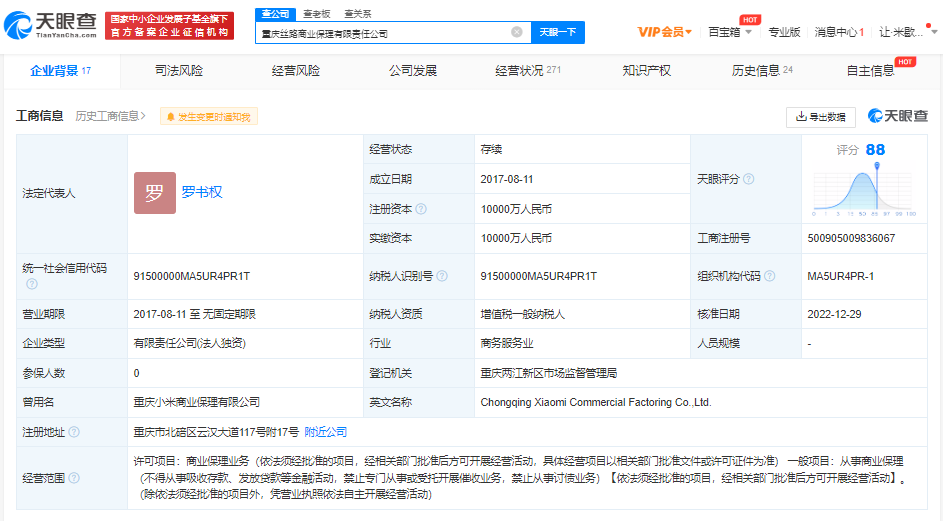Screen dimensions: 943x521
Task: Open help icon next to 经营范围
Action: tap(74, 478)
